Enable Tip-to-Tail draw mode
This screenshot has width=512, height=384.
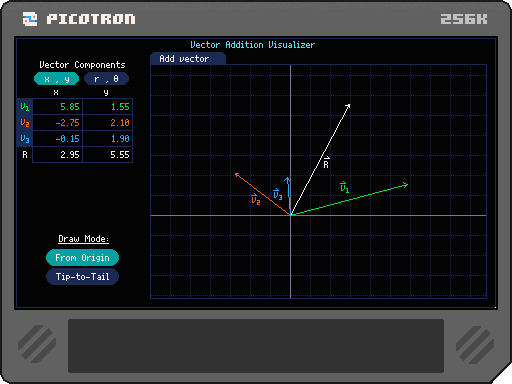tap(82, 277)
